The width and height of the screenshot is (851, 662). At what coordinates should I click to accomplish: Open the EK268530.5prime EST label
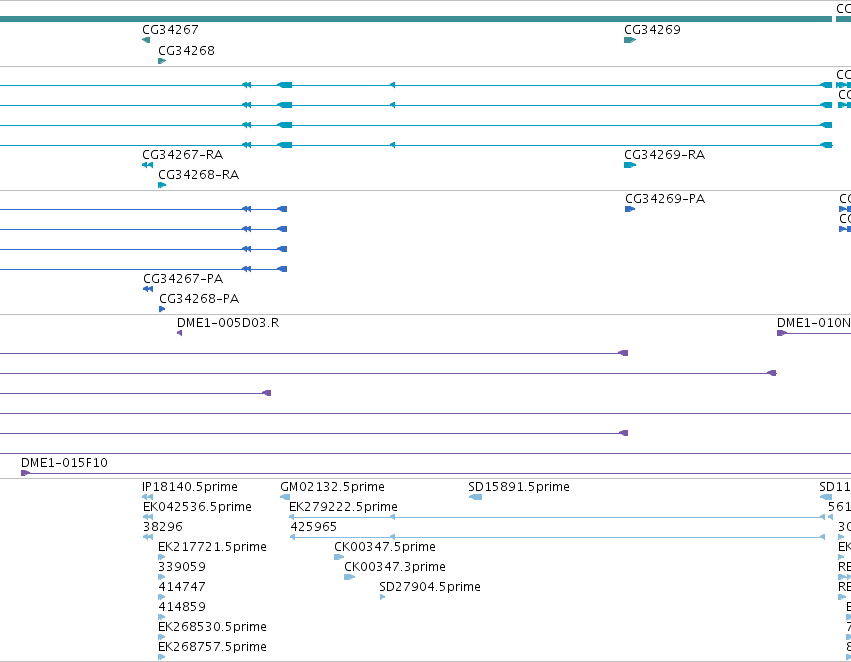click(x=212, y=627)
